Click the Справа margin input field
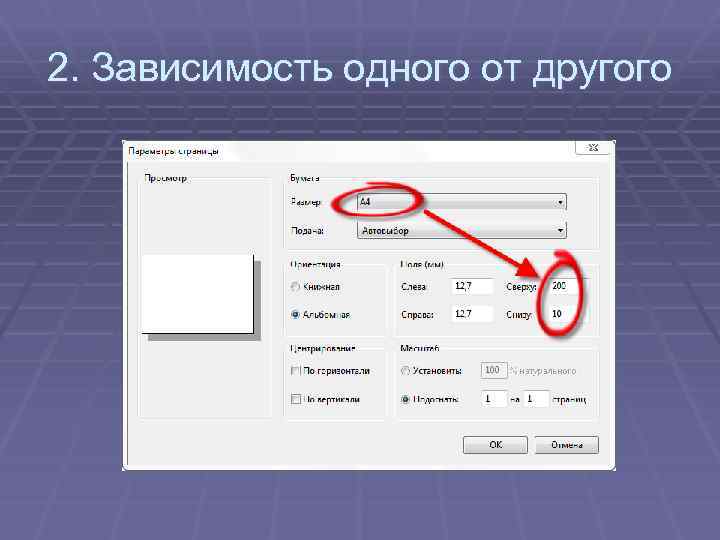720x540 pixels. coord(472,314)
